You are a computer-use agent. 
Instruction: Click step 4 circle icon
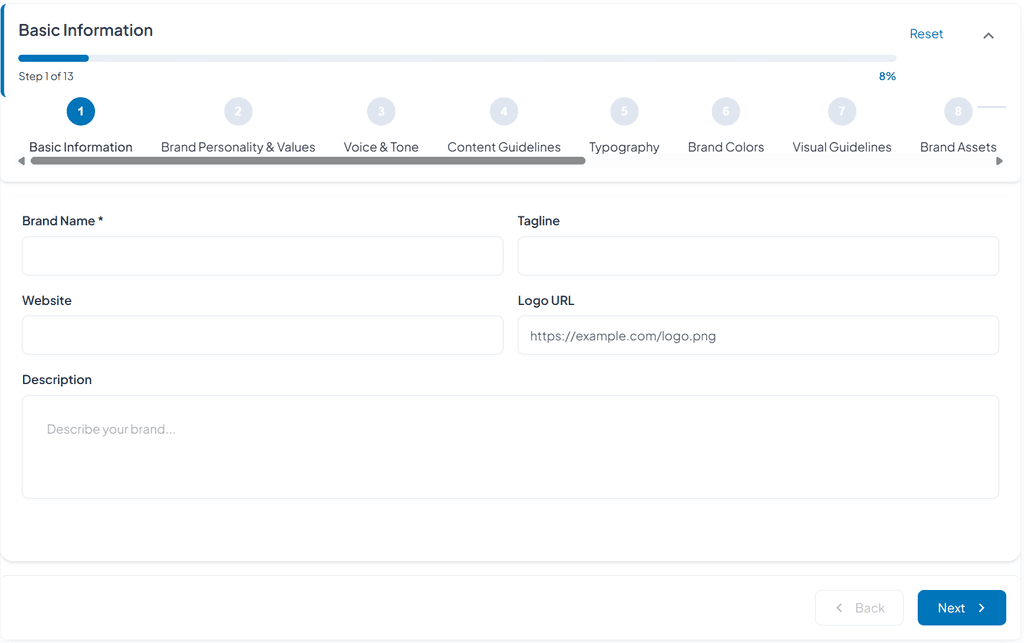[x=504, y=112]
